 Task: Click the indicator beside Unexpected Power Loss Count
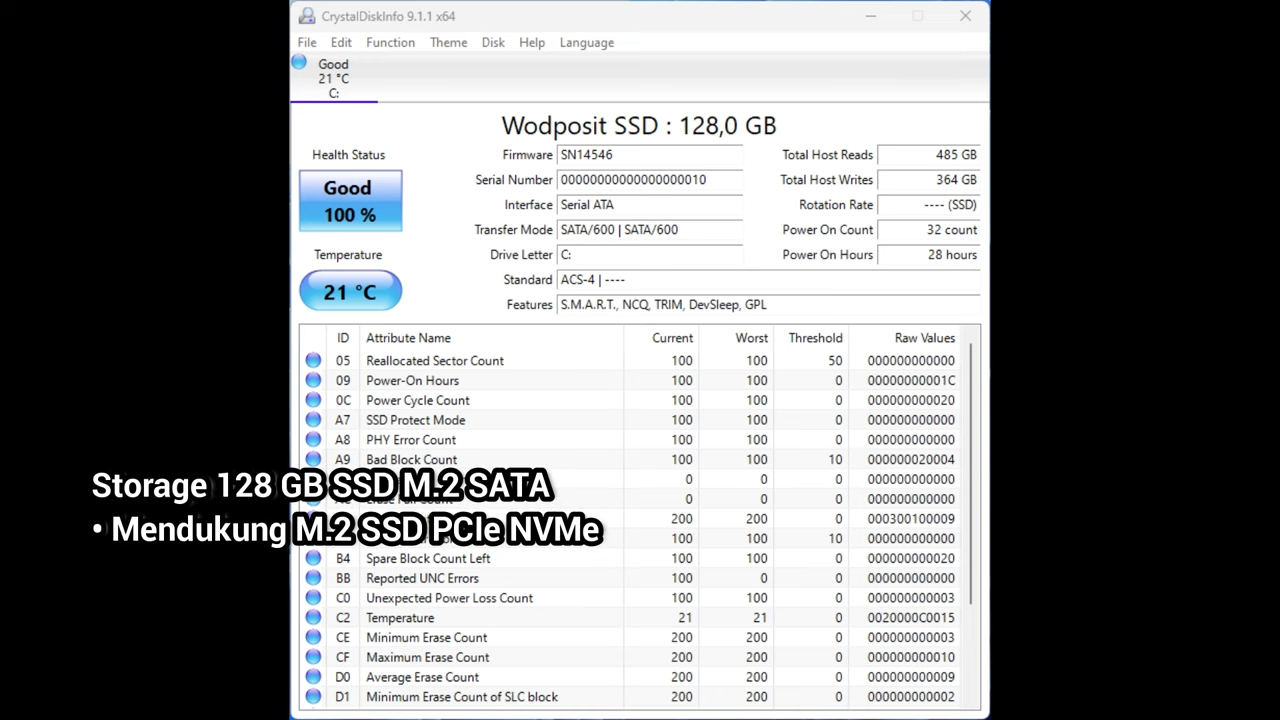tap(313, 597)
